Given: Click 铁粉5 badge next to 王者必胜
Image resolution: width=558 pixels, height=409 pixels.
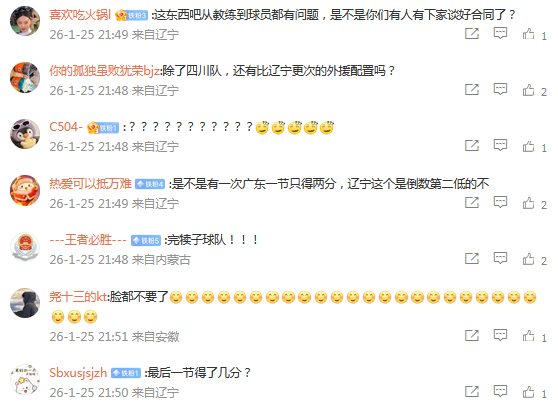Looking at the screenshot, I should click(146, 241).
